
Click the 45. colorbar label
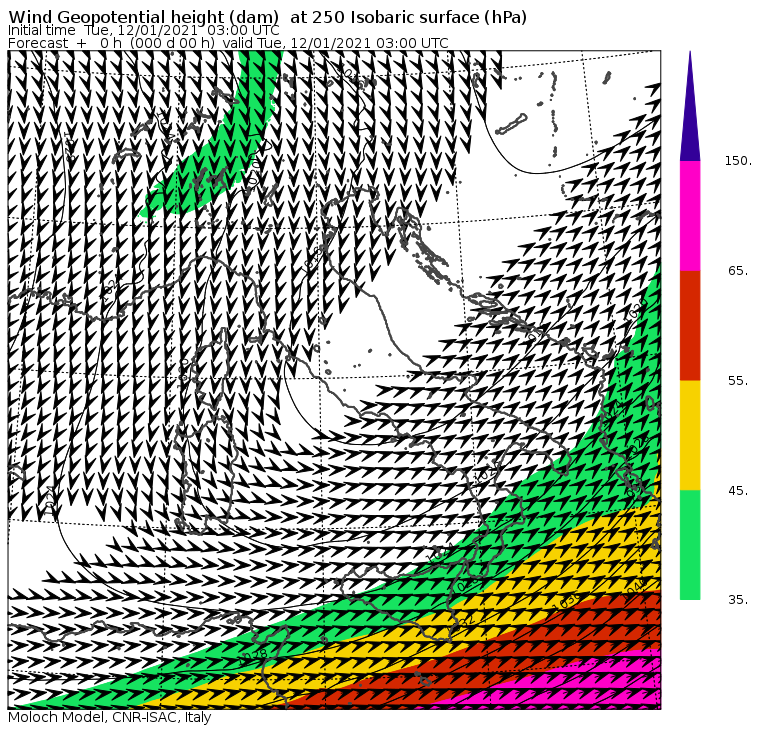click(738, 491)
